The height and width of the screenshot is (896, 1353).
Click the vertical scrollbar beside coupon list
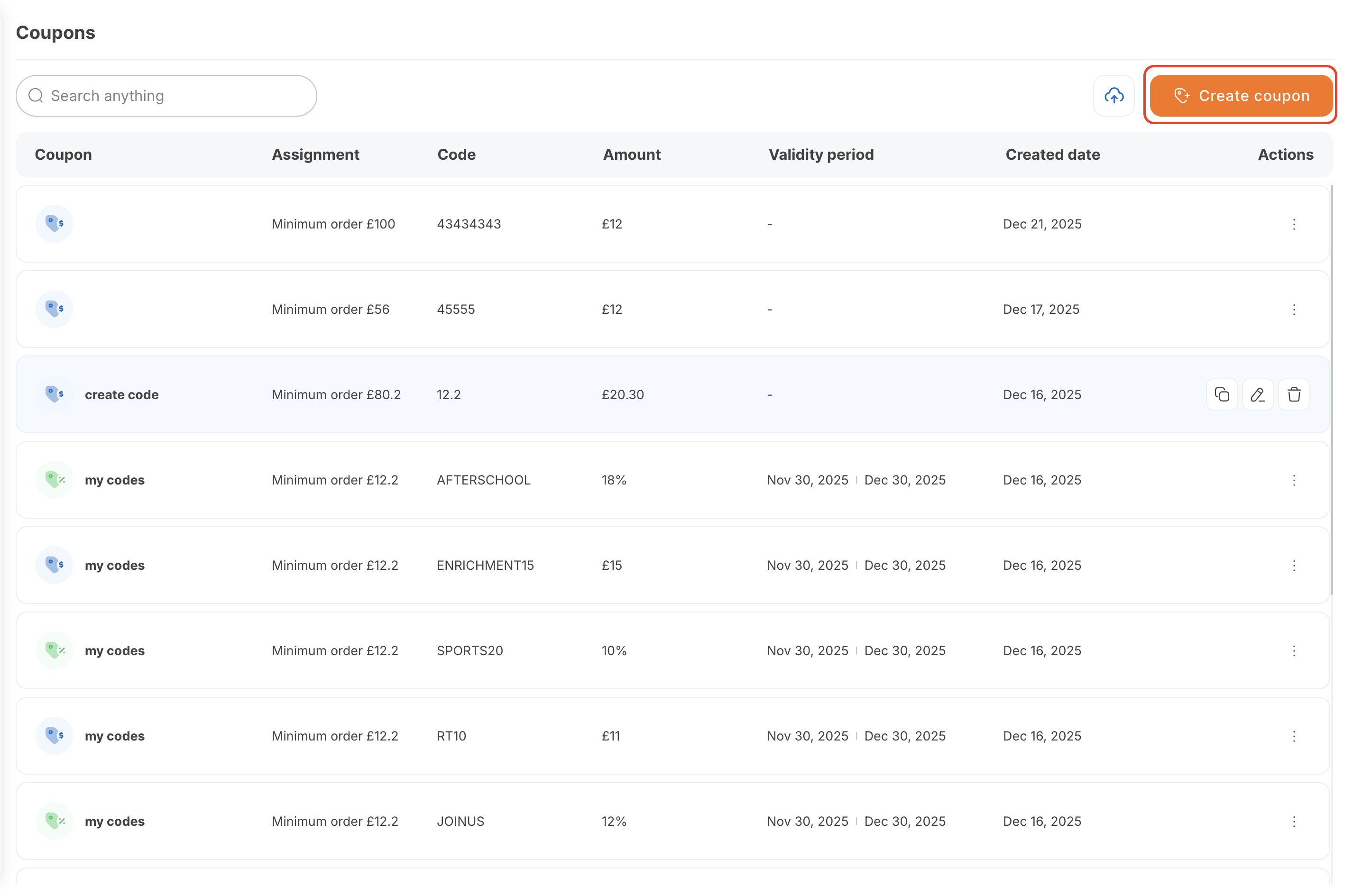click(x=1332, y=389)
